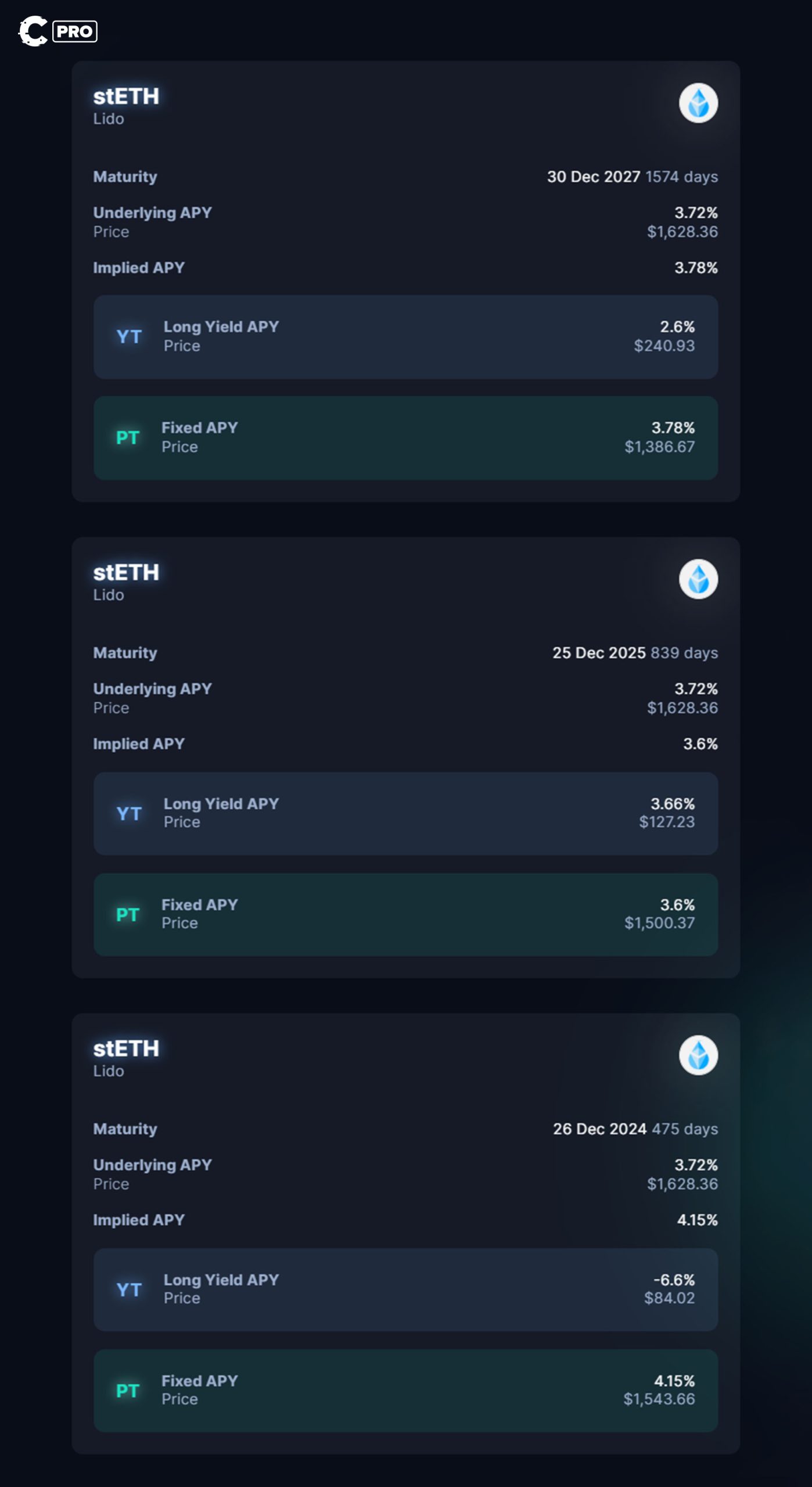Screen dimensions: 812x1487
Task: Click the PT label in 2024 maturity card
Action: tap(128, 1391)
